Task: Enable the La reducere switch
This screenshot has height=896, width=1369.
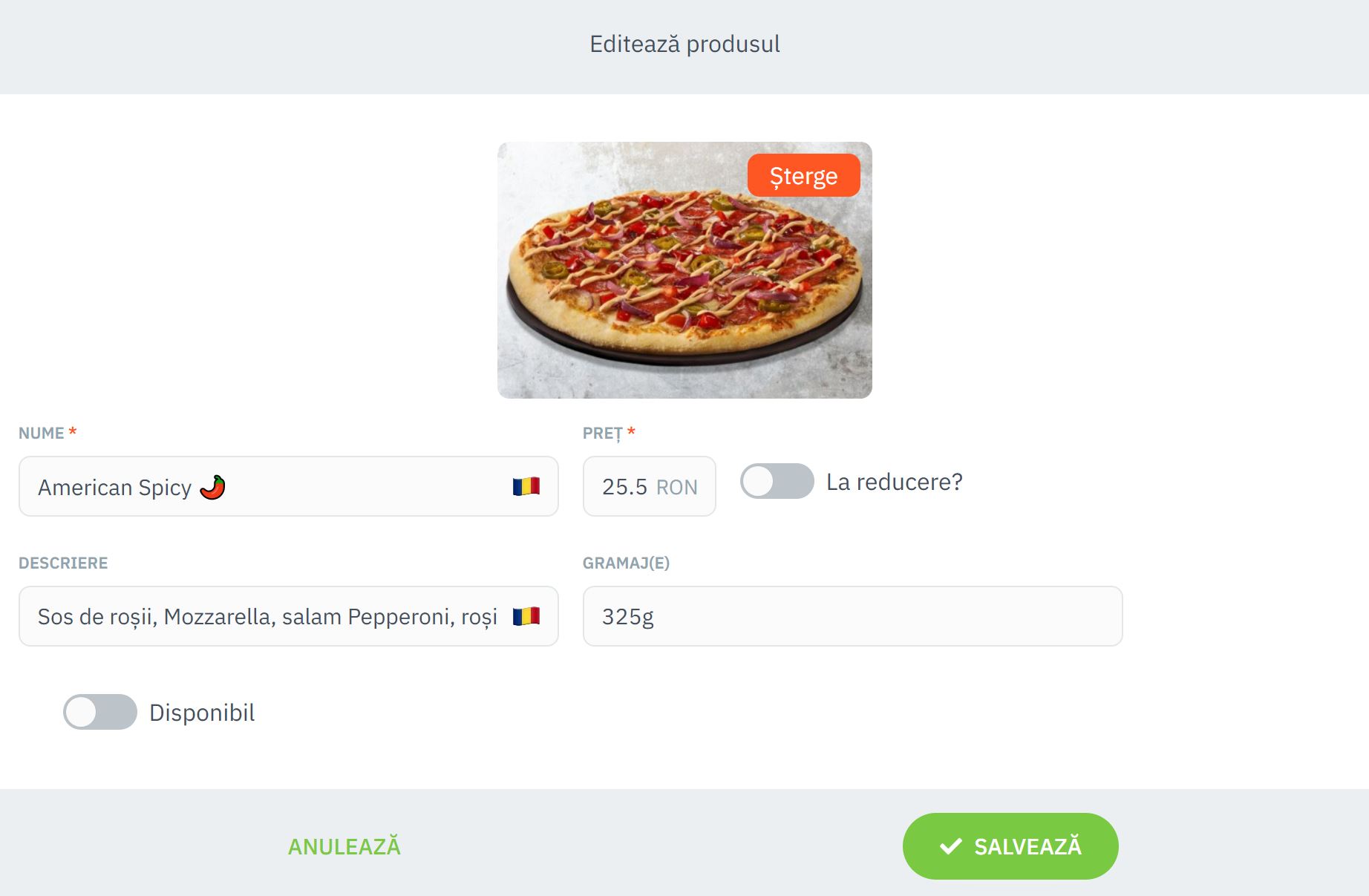Action: point(777,482)
